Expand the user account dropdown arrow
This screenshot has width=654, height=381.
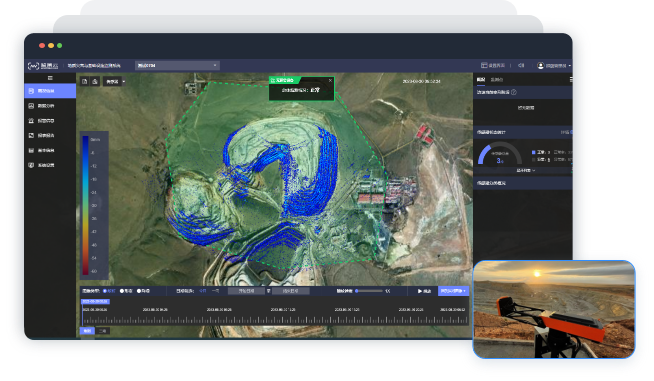point(570,66)
